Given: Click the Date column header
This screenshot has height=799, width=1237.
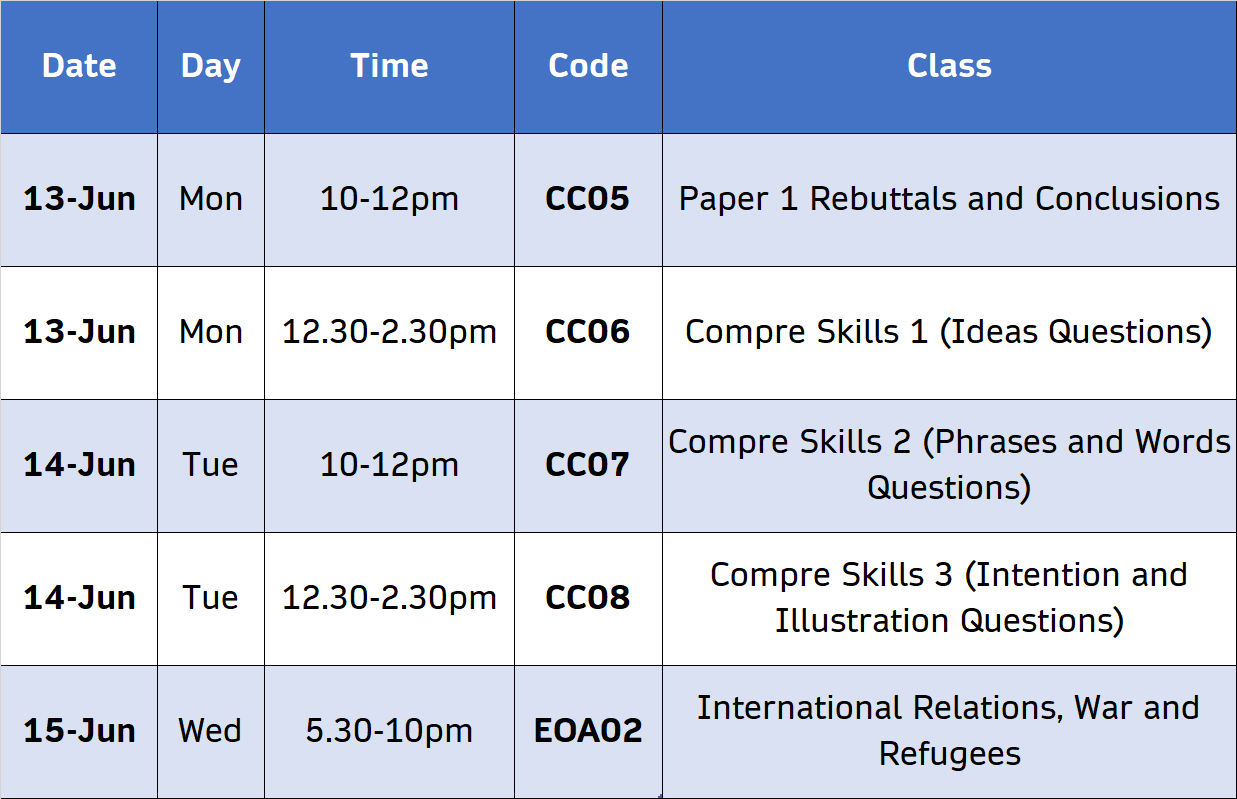Looking at the screenshot, I should (x=79, y=66).
